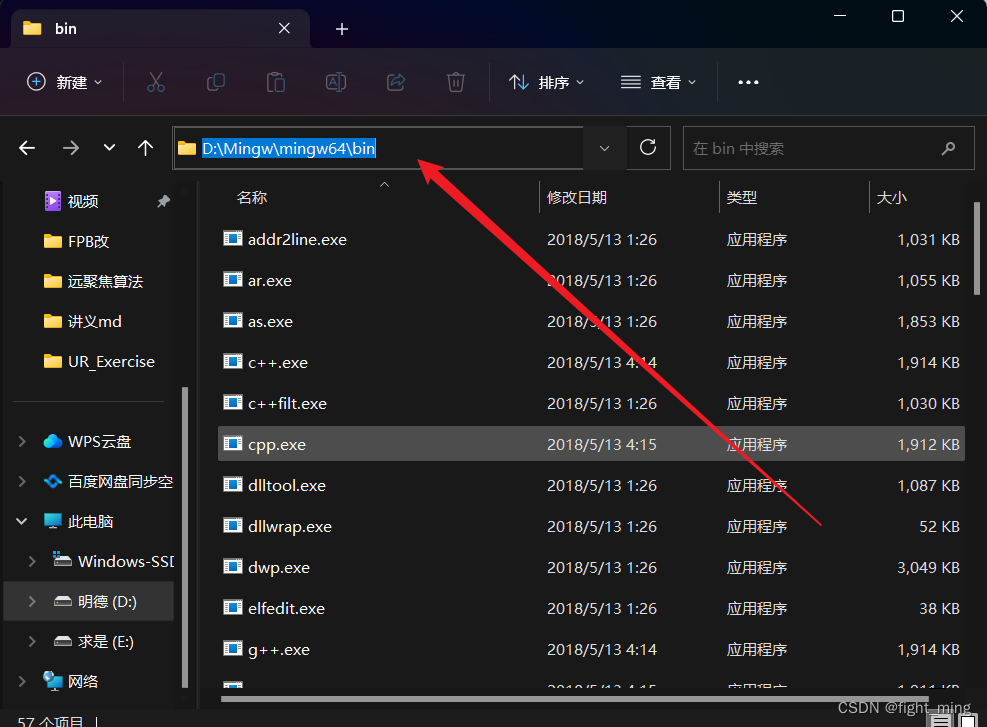Go back with the left arrow

click(x=27, y=148)
